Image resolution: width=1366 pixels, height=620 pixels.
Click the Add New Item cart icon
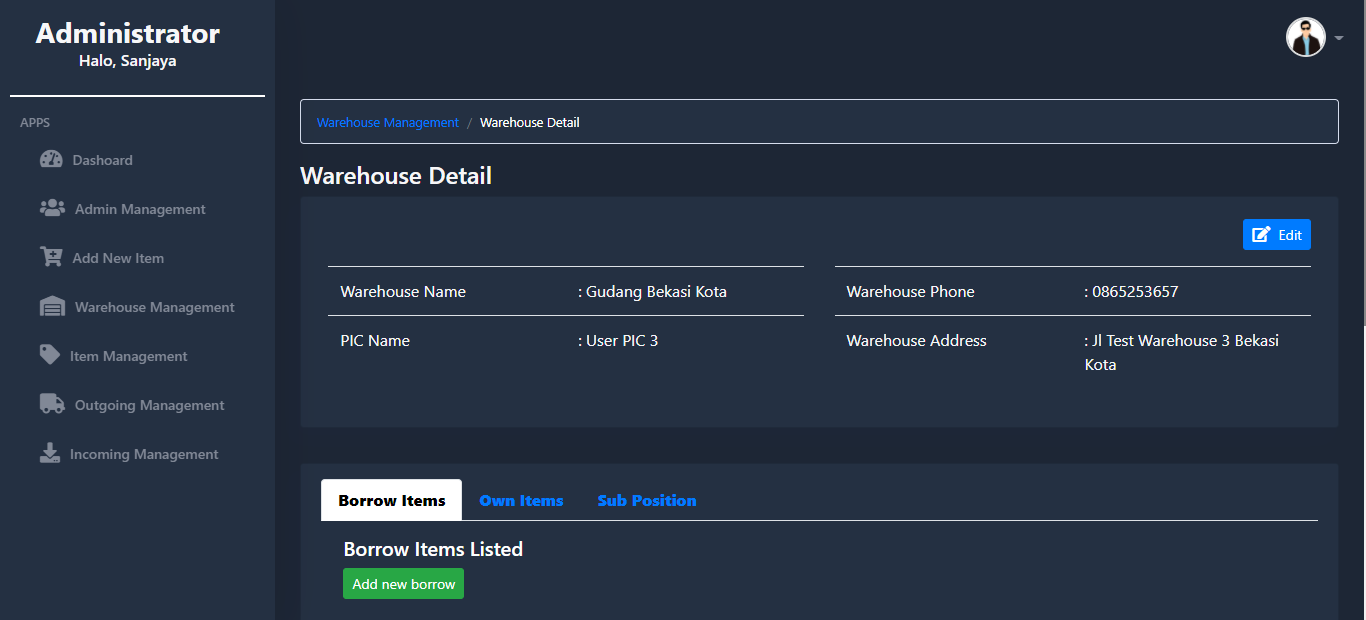coord(51,257)
